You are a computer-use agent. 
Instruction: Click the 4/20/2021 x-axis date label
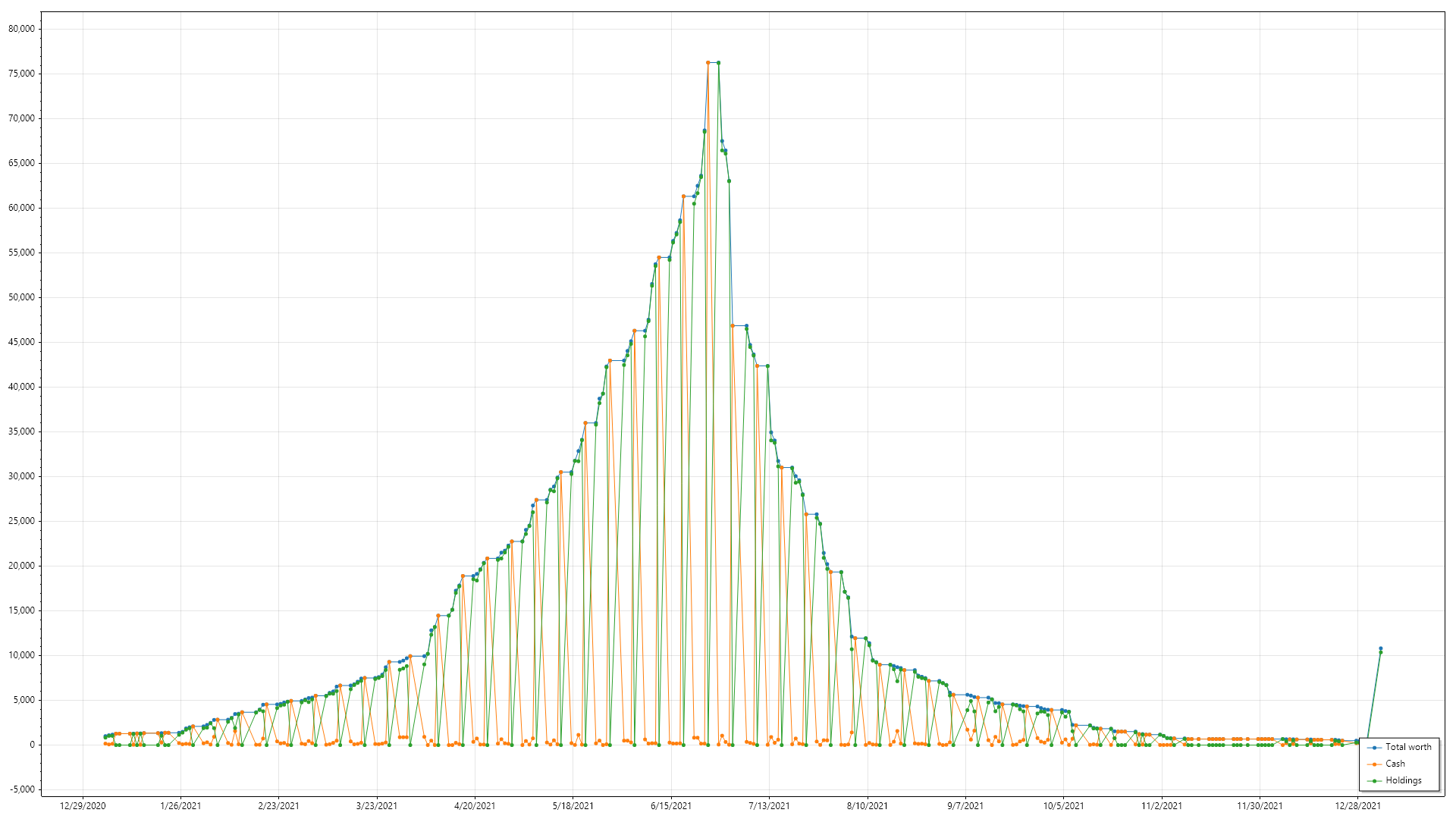475,806
